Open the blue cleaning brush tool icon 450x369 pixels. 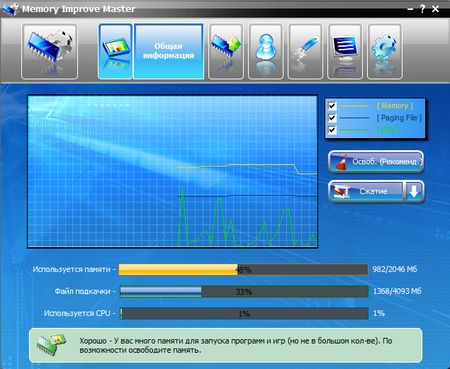tap(305, 51)
